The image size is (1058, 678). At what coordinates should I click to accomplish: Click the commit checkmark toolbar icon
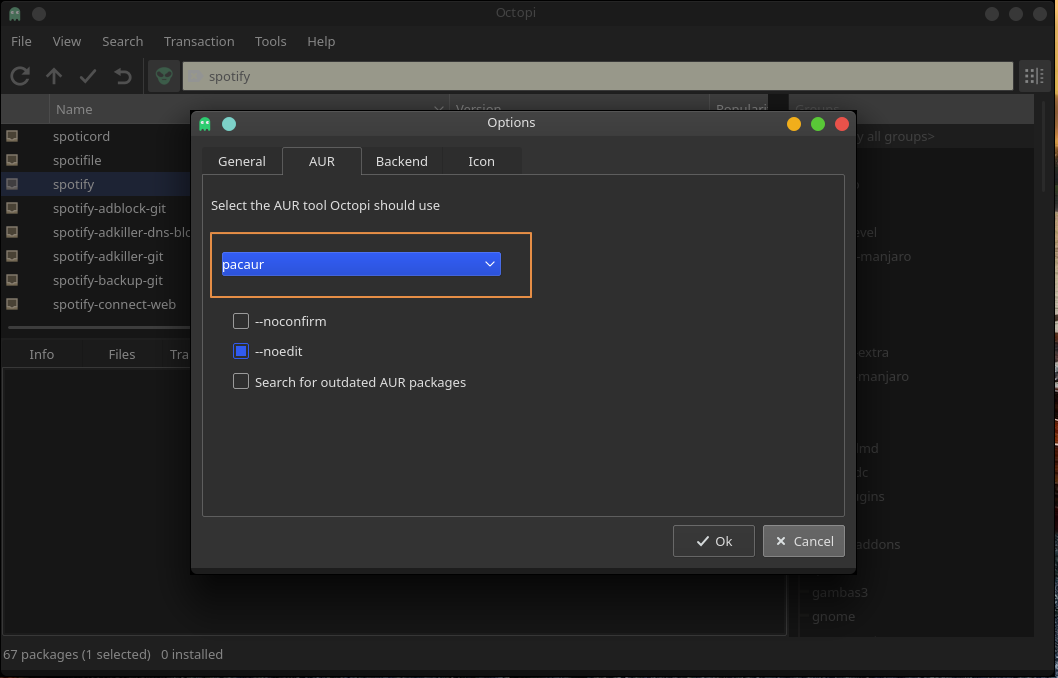88,76
